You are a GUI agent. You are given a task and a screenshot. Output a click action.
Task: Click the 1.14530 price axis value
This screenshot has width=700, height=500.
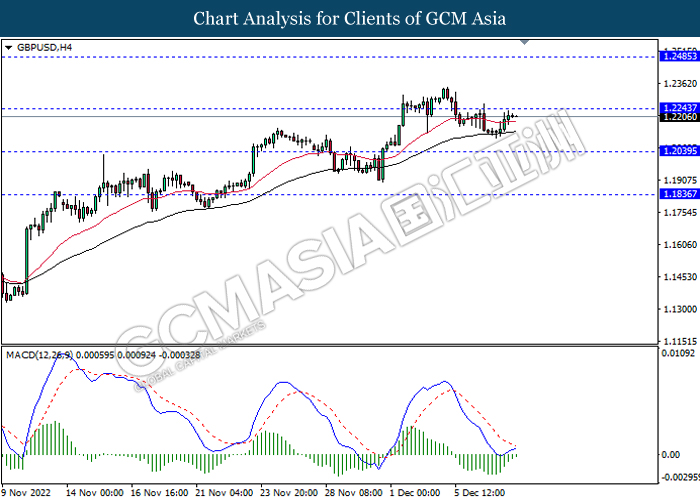click(680, 277)
